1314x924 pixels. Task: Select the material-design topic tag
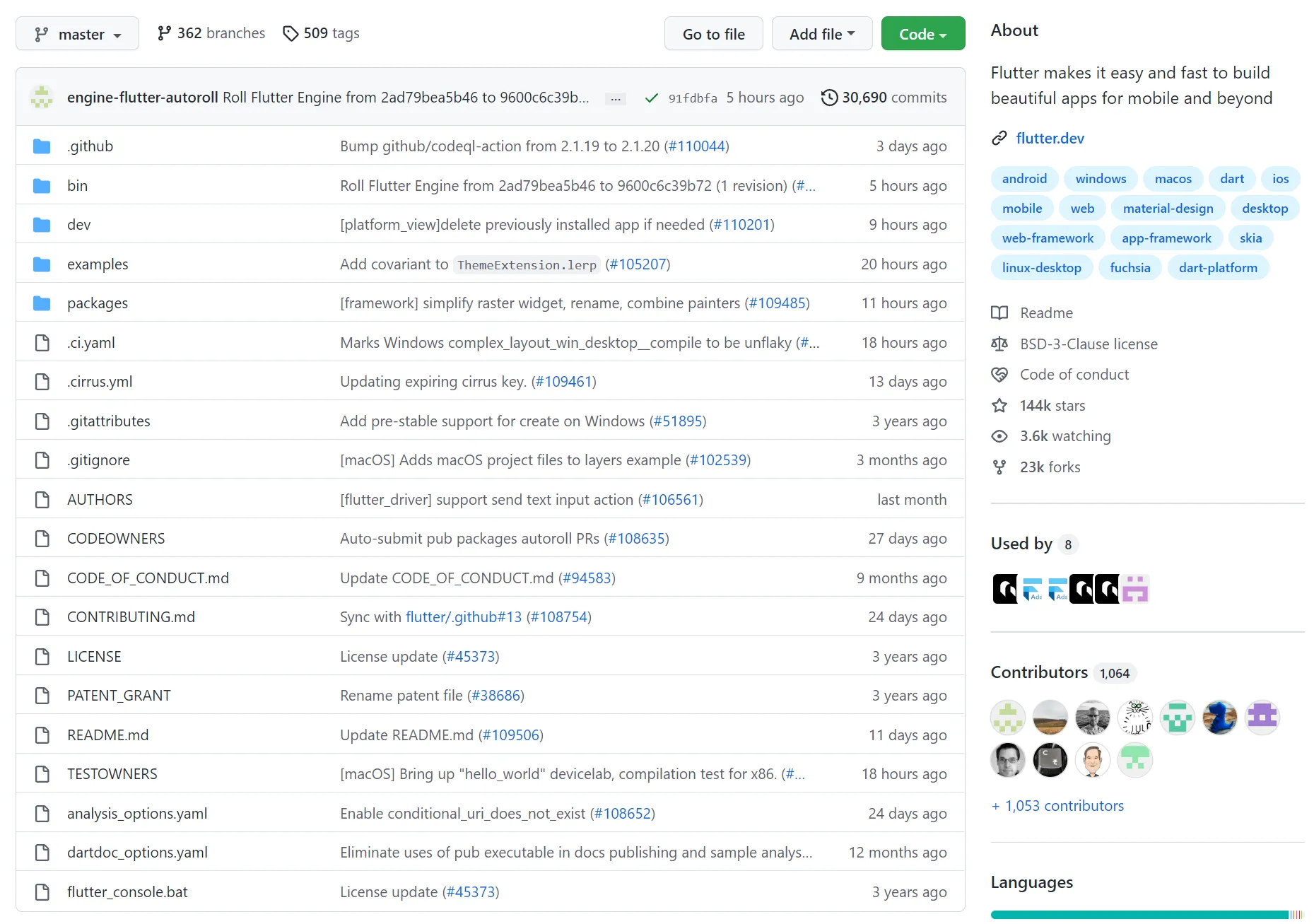[1168, 209]
